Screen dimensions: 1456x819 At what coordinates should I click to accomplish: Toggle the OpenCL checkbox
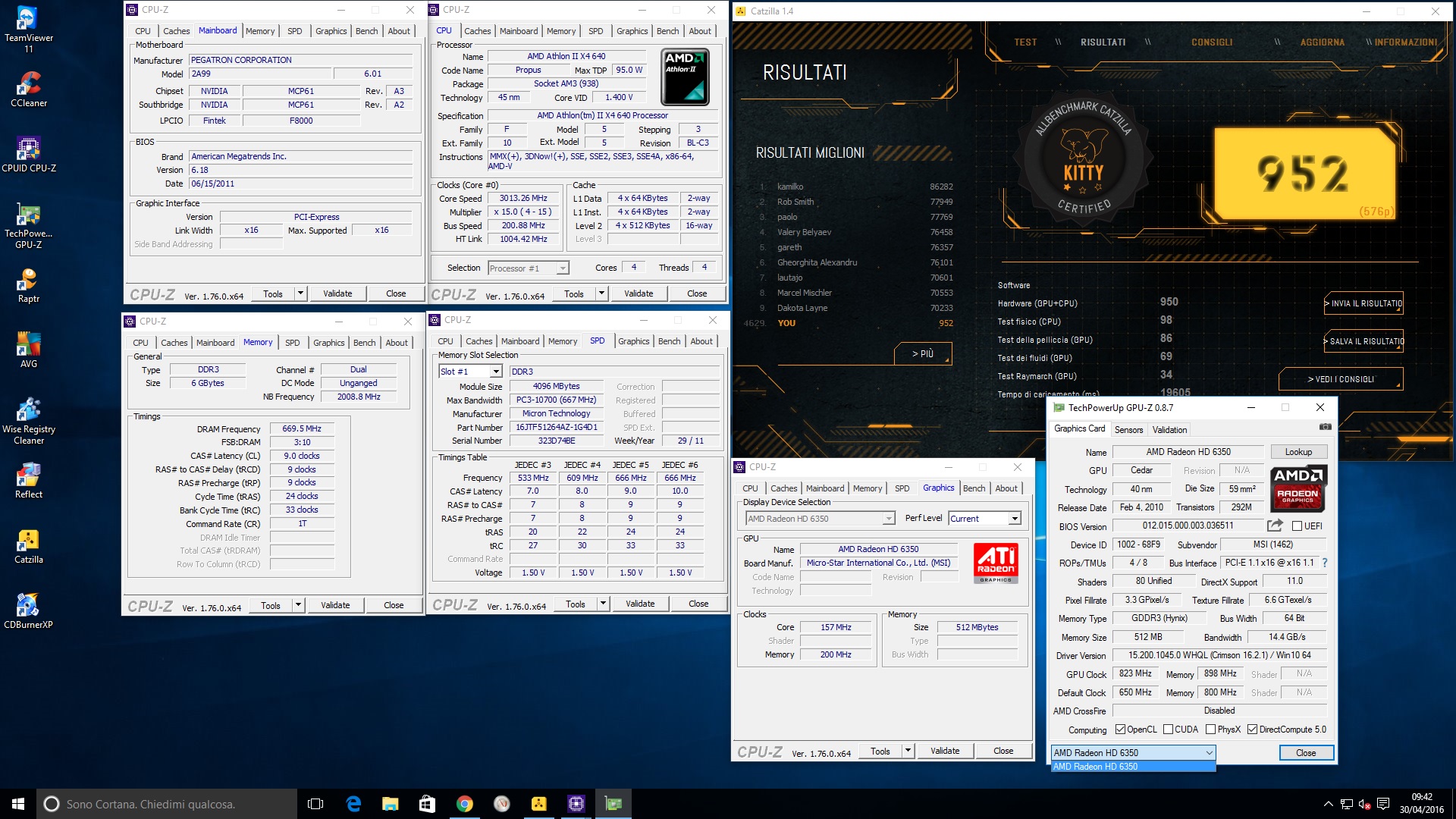point(1120,730)
